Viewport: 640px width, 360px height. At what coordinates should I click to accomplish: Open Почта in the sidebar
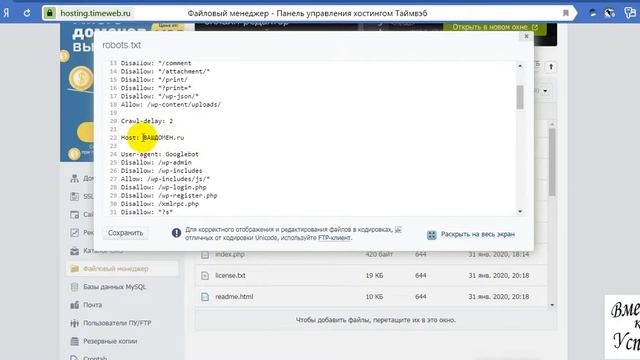pos(93,305)
